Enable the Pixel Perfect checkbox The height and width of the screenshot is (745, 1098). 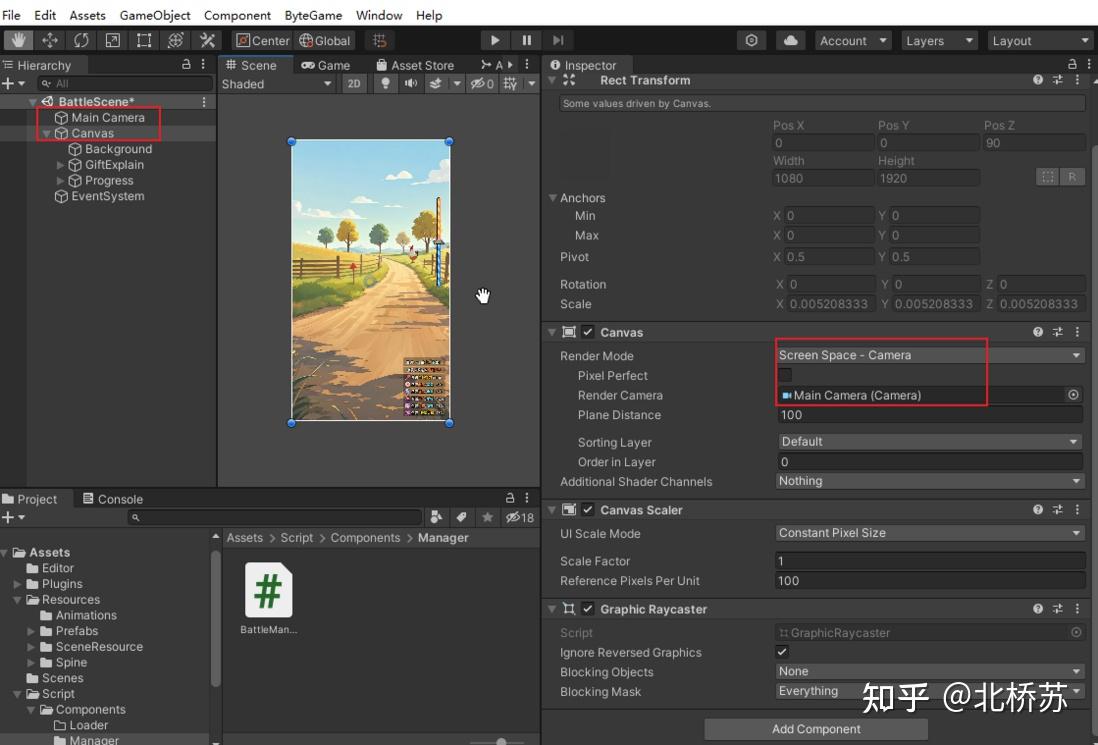coord(783,375)
